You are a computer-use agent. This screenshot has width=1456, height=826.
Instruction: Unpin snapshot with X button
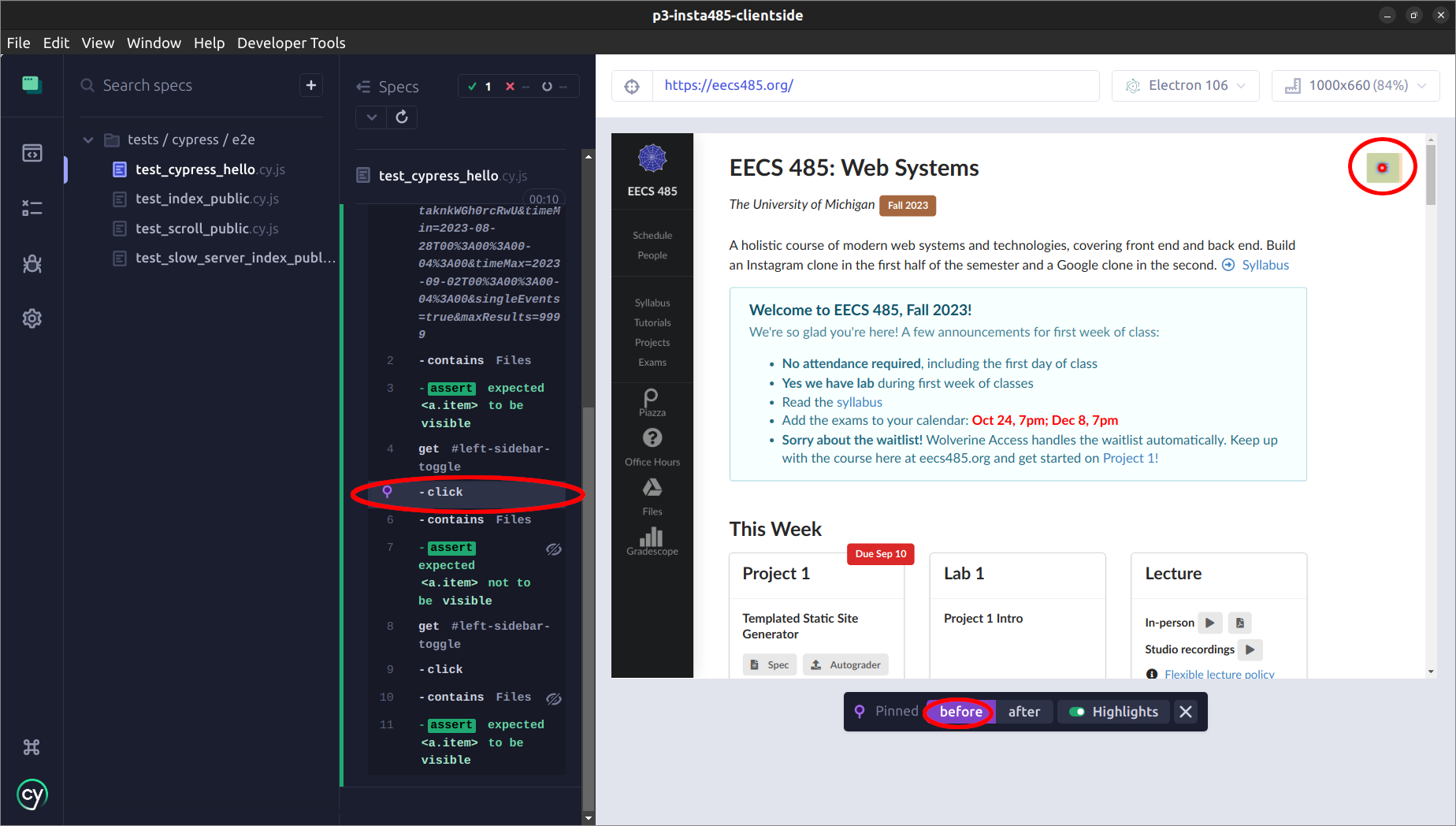coord(1186,712)
